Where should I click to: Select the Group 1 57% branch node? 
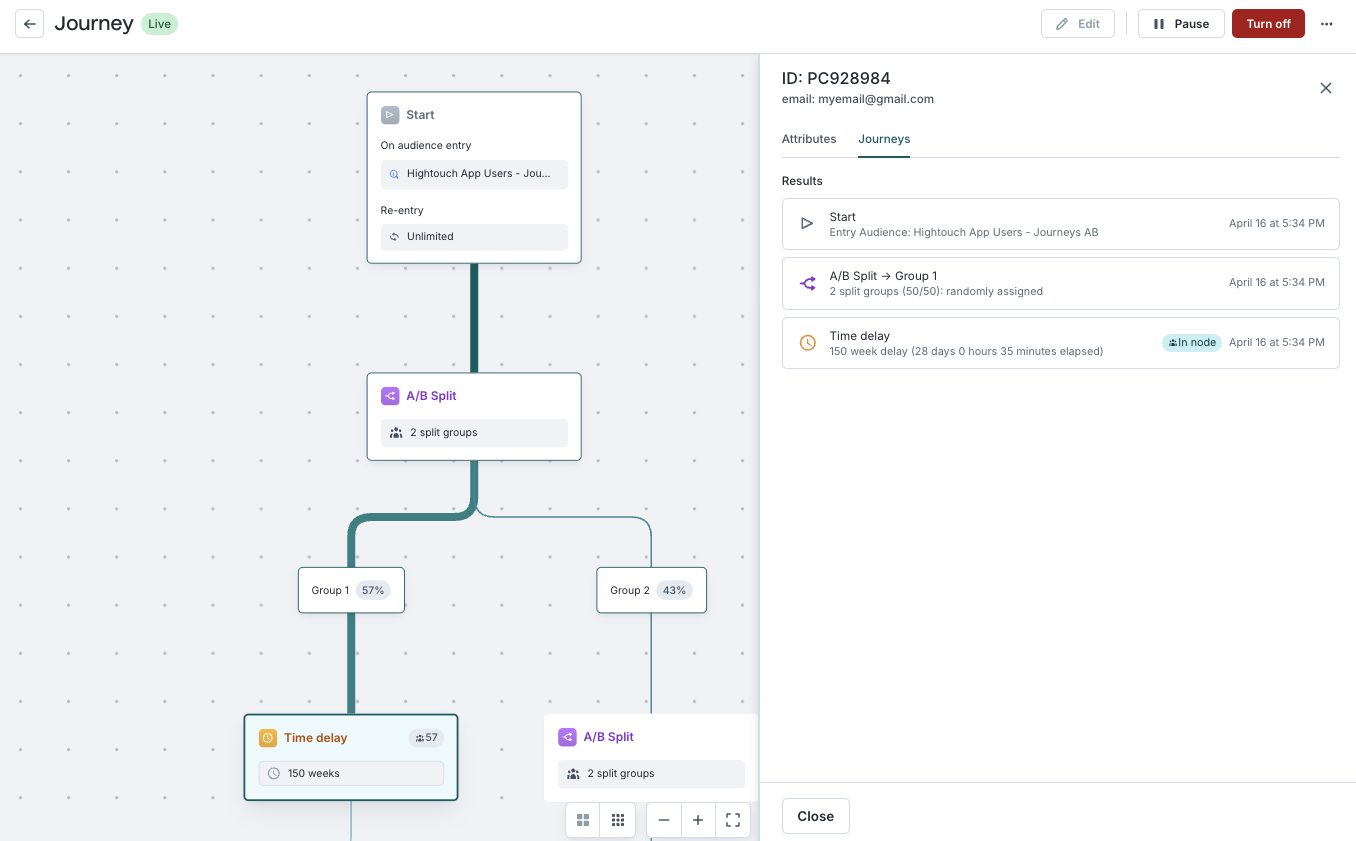click(x=351, y=590)
